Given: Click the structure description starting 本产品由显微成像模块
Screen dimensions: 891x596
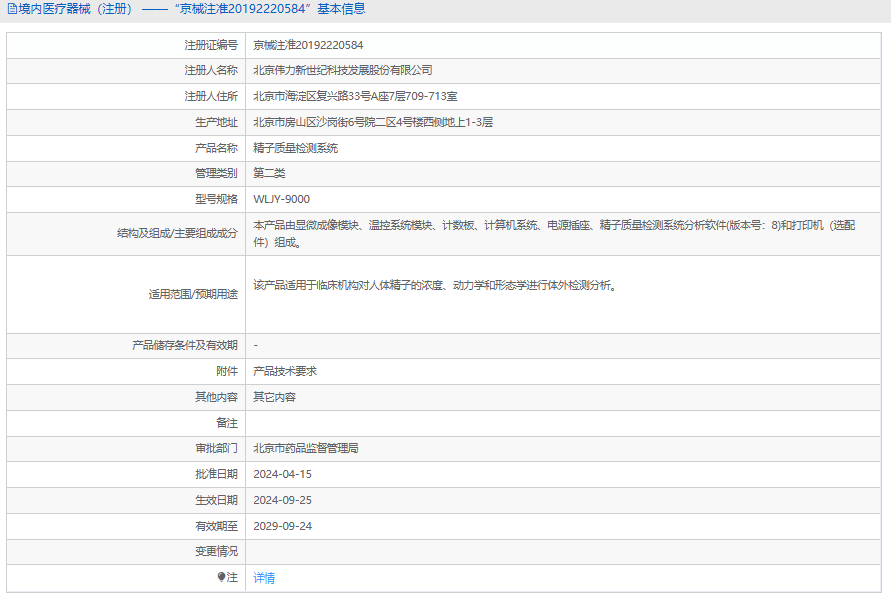Looking at the screenshot, I should click(554, 234).
